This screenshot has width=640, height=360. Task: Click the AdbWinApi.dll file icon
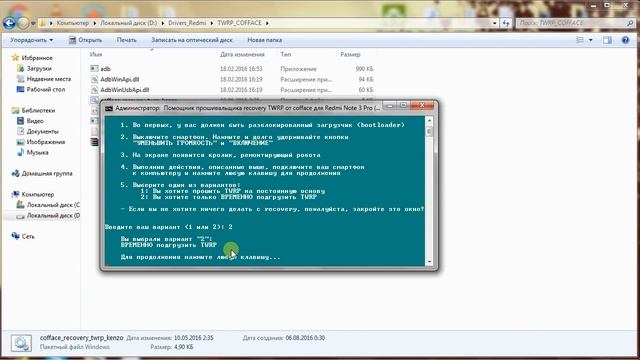coord(94,79)
